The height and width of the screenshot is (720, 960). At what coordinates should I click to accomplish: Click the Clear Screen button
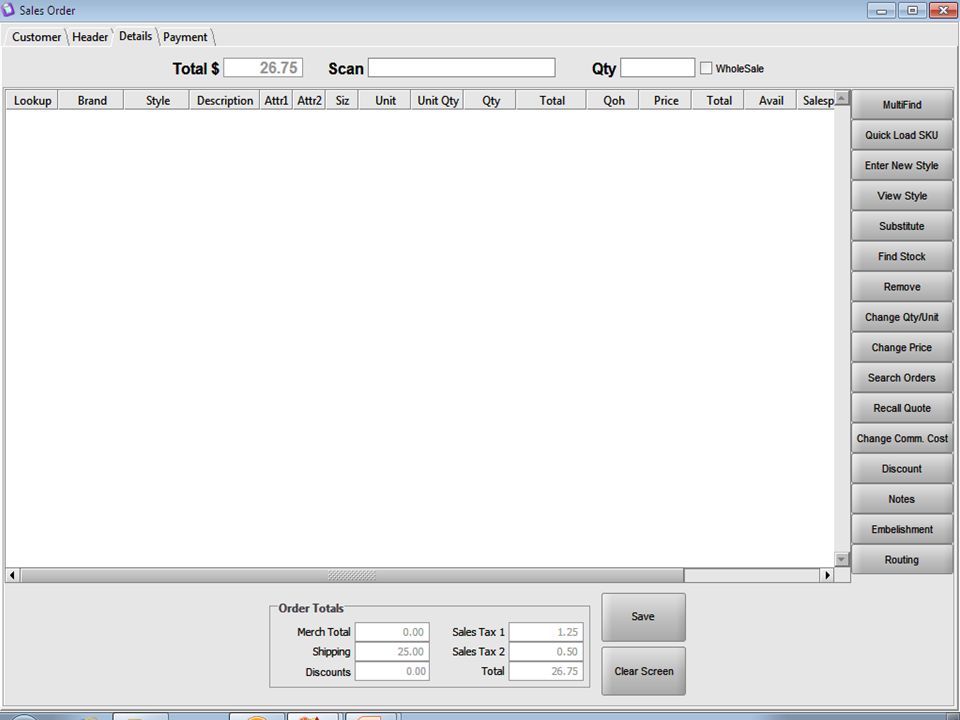tap(643, 671)
